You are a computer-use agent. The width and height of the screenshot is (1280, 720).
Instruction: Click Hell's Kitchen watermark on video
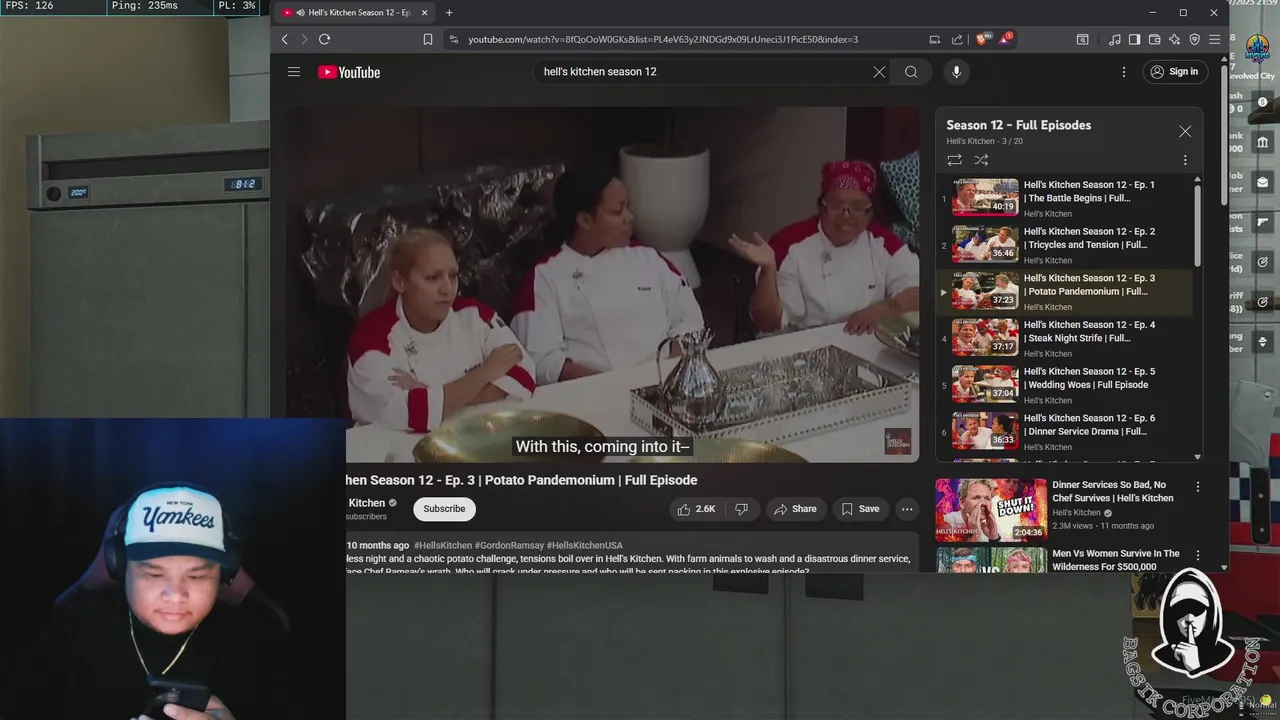(x=898, y=441)
